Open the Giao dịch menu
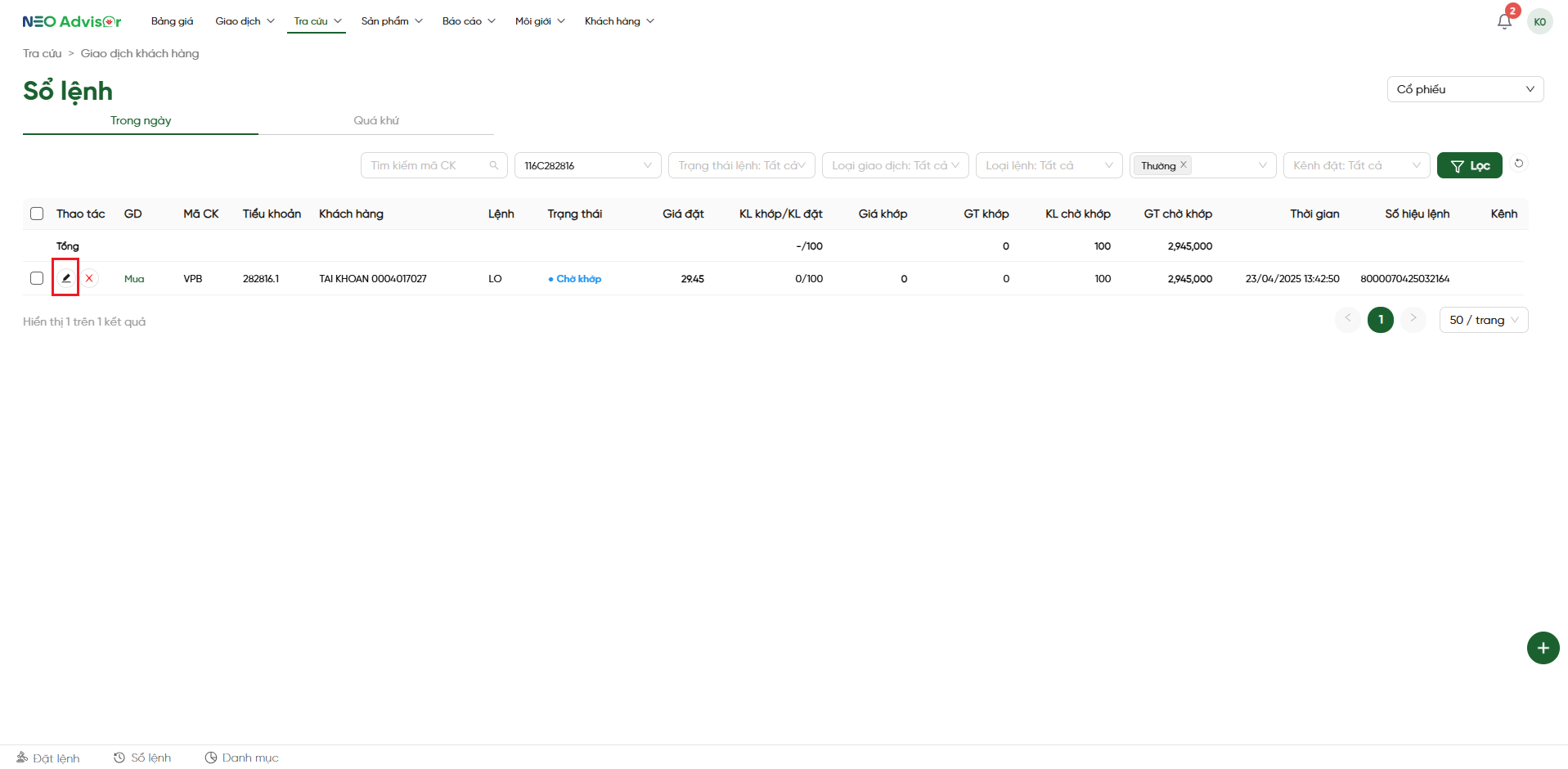The height and width of the screenshot is (769, 1568). pyautogui.click(x=245, y=21)
